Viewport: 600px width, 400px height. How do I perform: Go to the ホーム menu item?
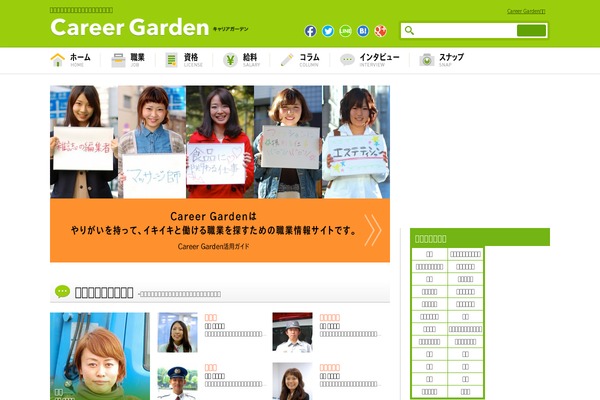tap(80, 60)
